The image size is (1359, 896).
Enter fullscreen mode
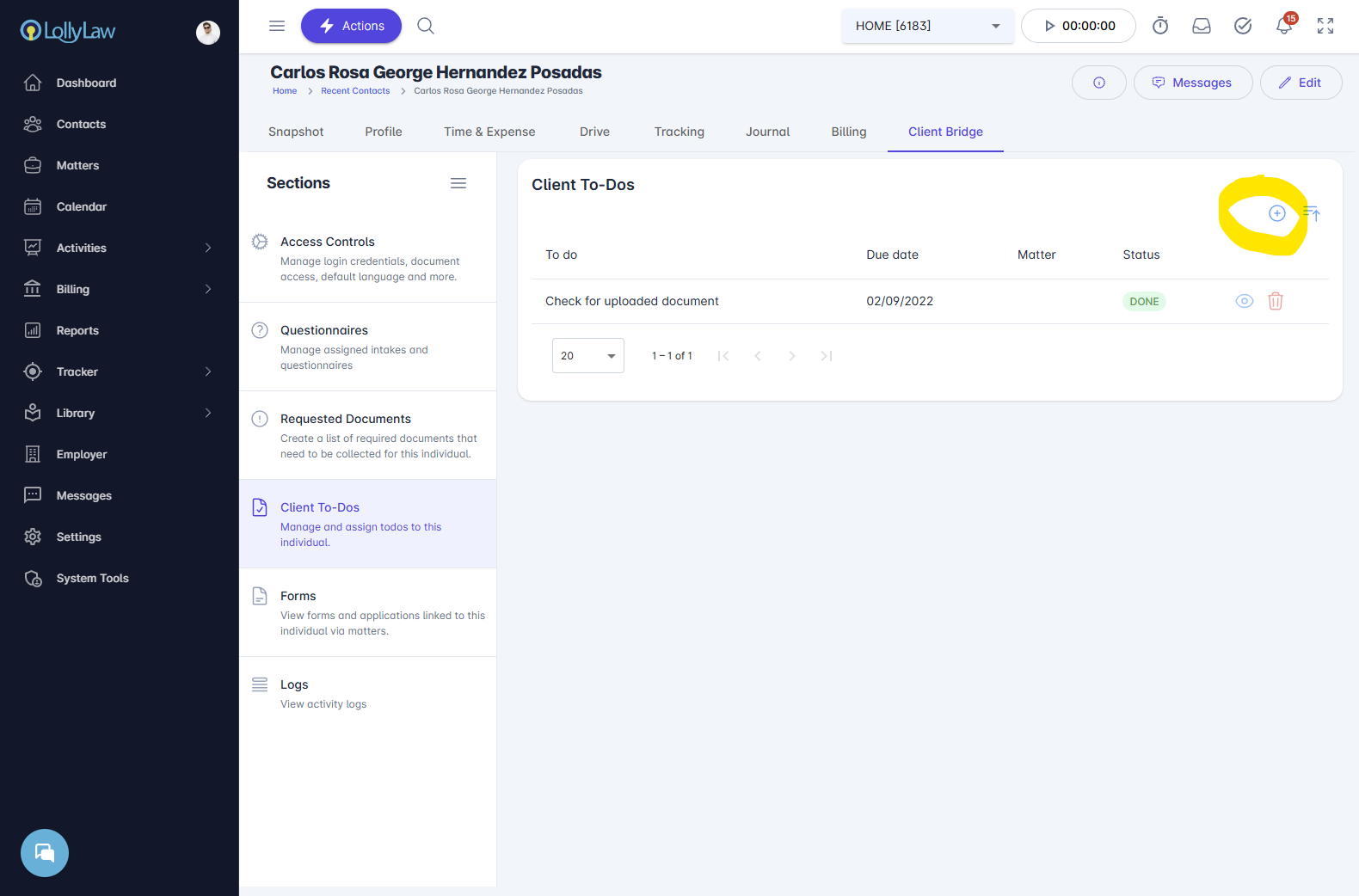click(1325, 26)
